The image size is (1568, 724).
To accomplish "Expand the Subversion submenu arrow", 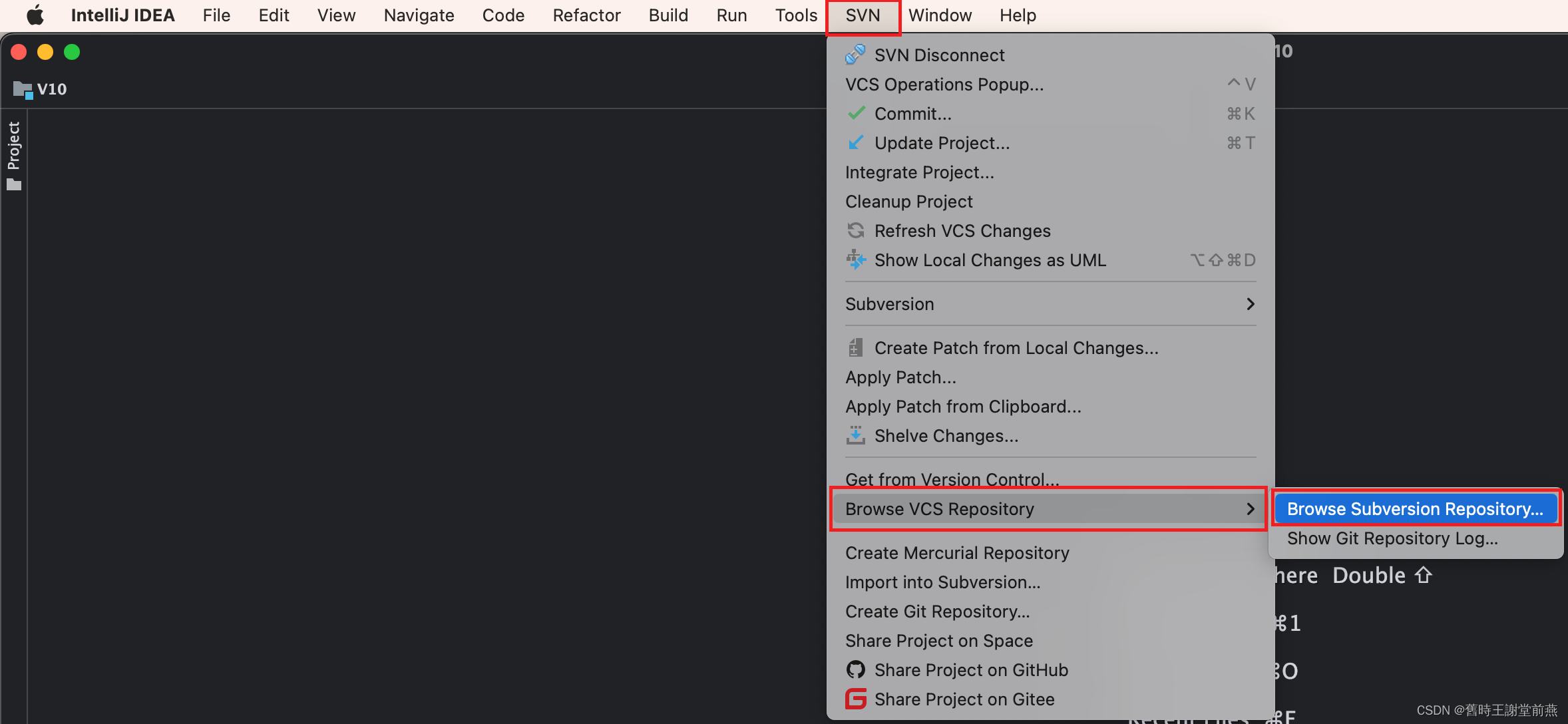I will coord(1250,304).
